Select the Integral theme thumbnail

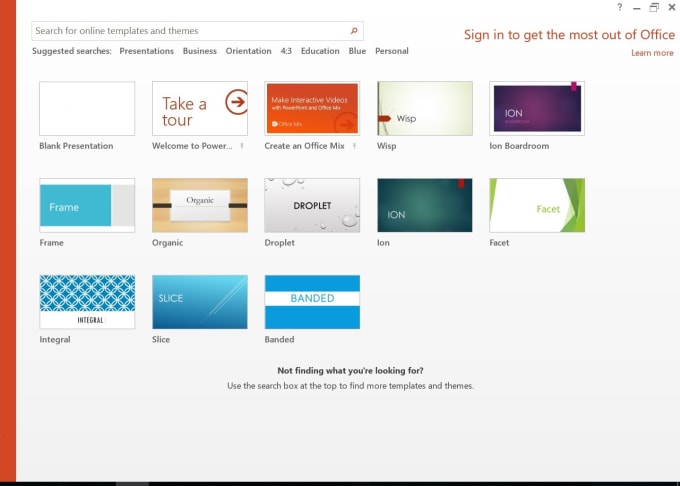tap(87, 302)
